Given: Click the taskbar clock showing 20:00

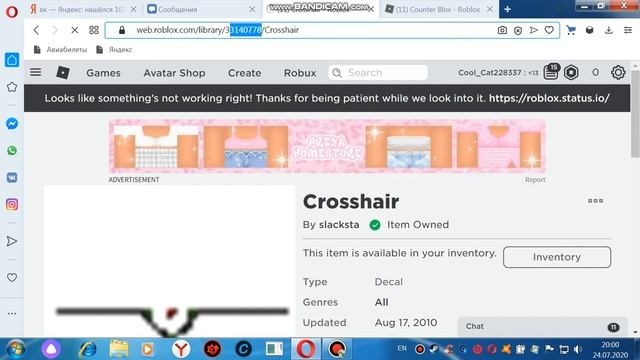Looking at the screenshot, I should point(610,345).
